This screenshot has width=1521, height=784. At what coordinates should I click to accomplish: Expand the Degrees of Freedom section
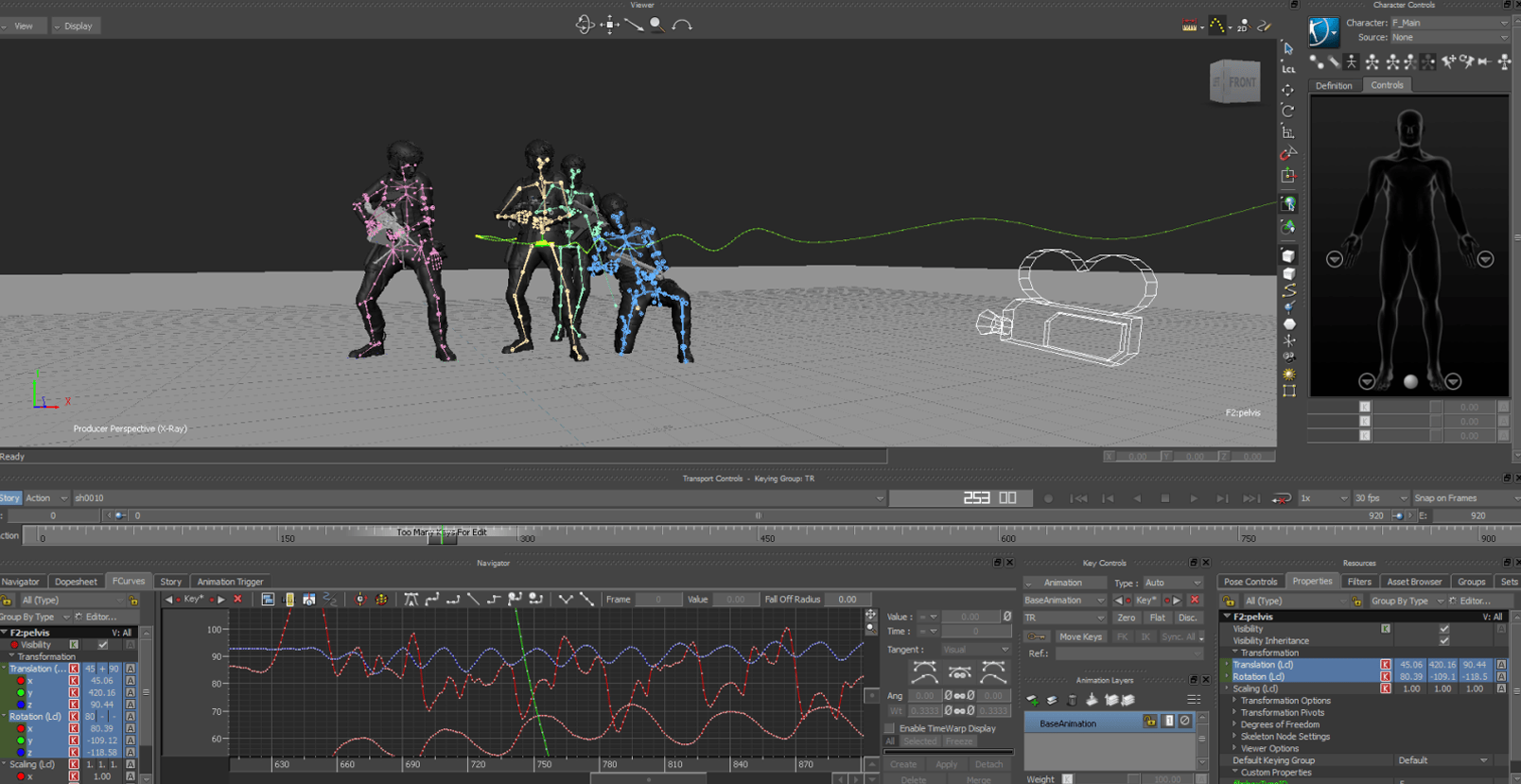point(1234,724)
